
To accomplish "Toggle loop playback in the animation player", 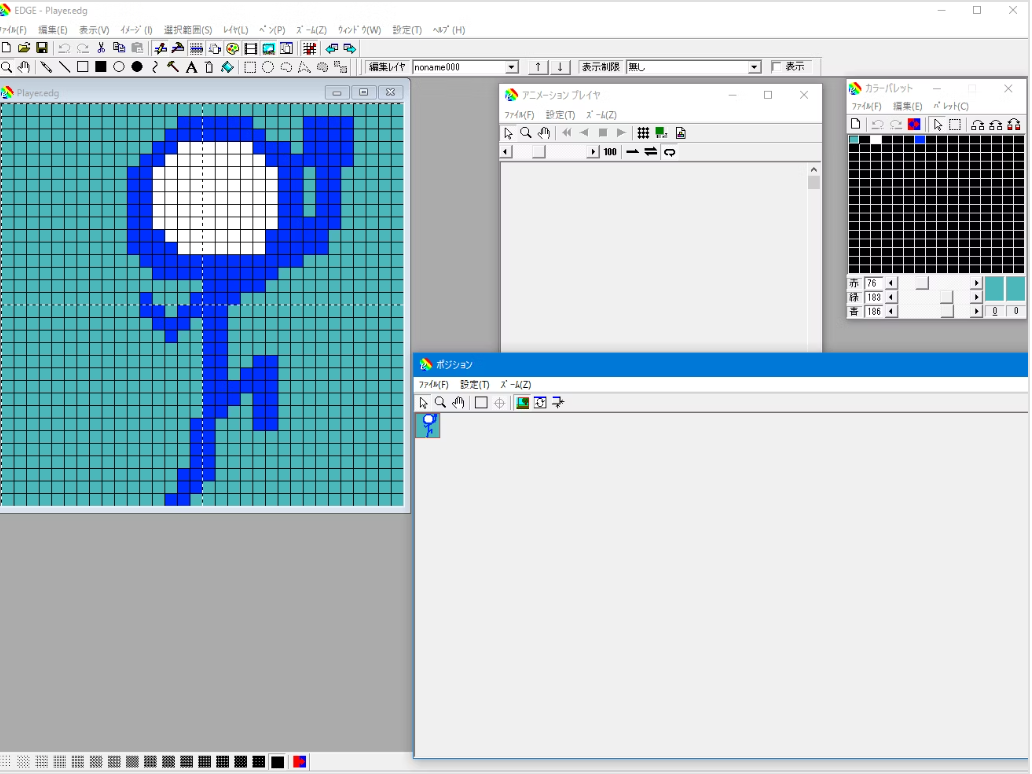I will (x=669, y=152).
